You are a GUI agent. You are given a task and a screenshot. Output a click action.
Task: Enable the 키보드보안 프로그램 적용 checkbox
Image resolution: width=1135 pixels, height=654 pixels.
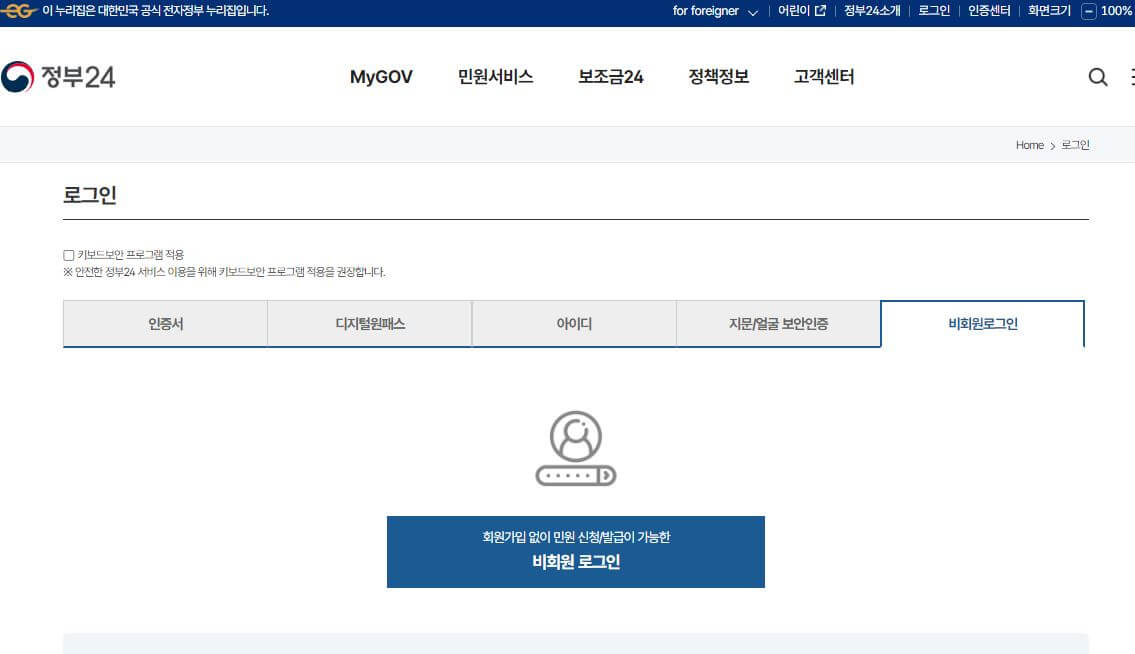pos(67,254)
